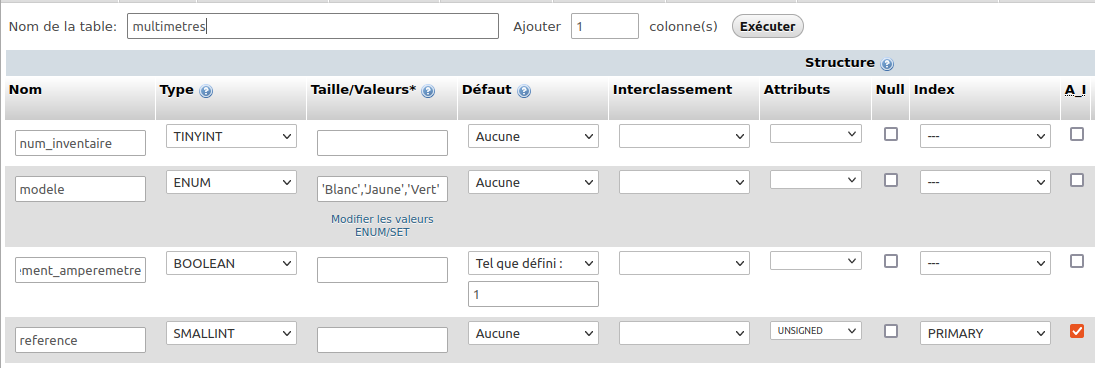Image resolution: width=1095 pixels, height=368 pixels.
Task: Toggle Null checkbox for num_inventaire row
Action: 891,134
